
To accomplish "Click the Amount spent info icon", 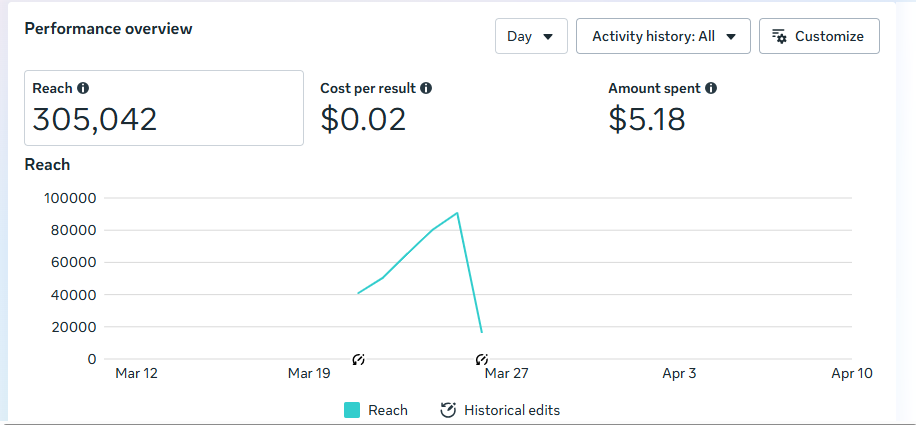I will click(x=711, y=89).
